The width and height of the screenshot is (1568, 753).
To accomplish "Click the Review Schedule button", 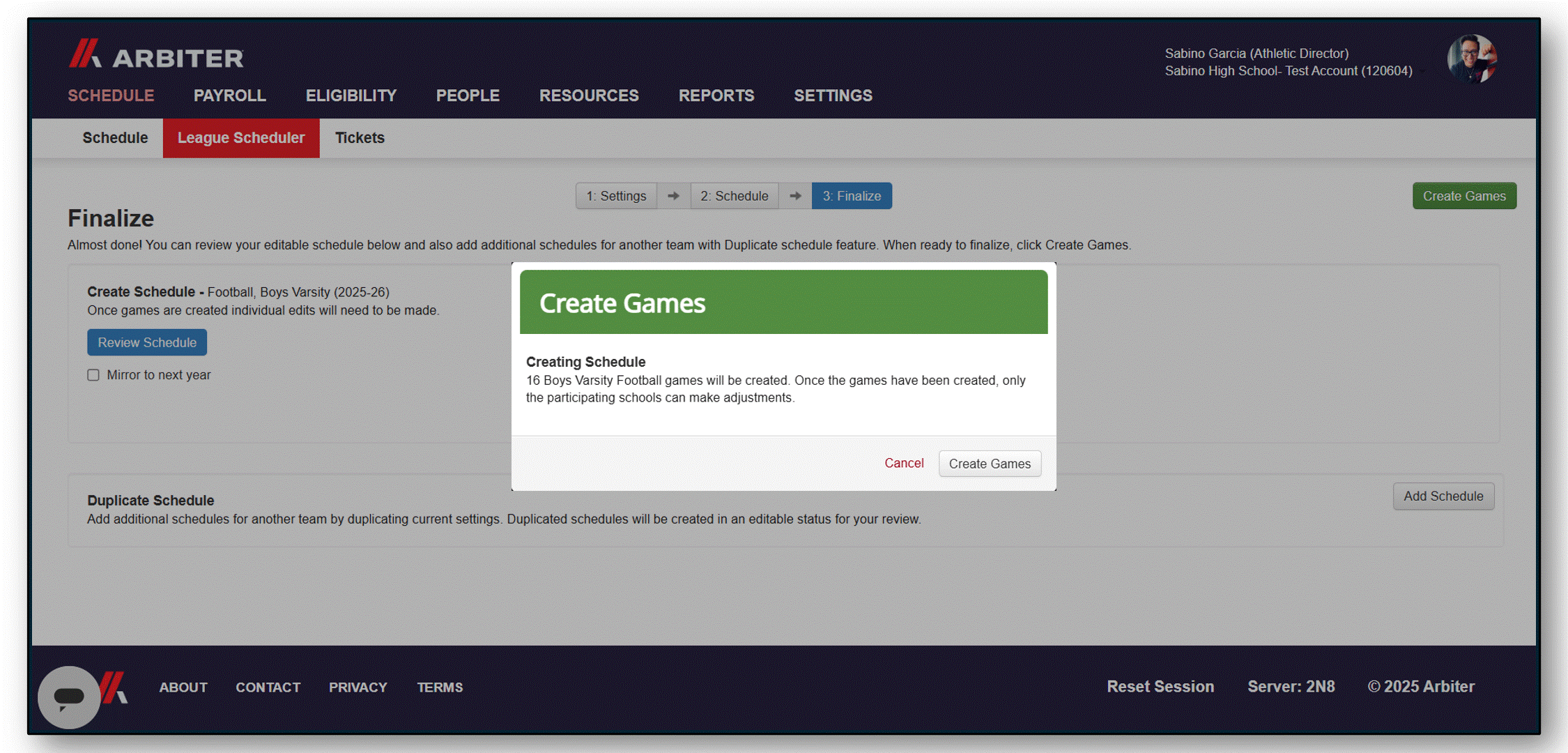I will click(146, 342).
